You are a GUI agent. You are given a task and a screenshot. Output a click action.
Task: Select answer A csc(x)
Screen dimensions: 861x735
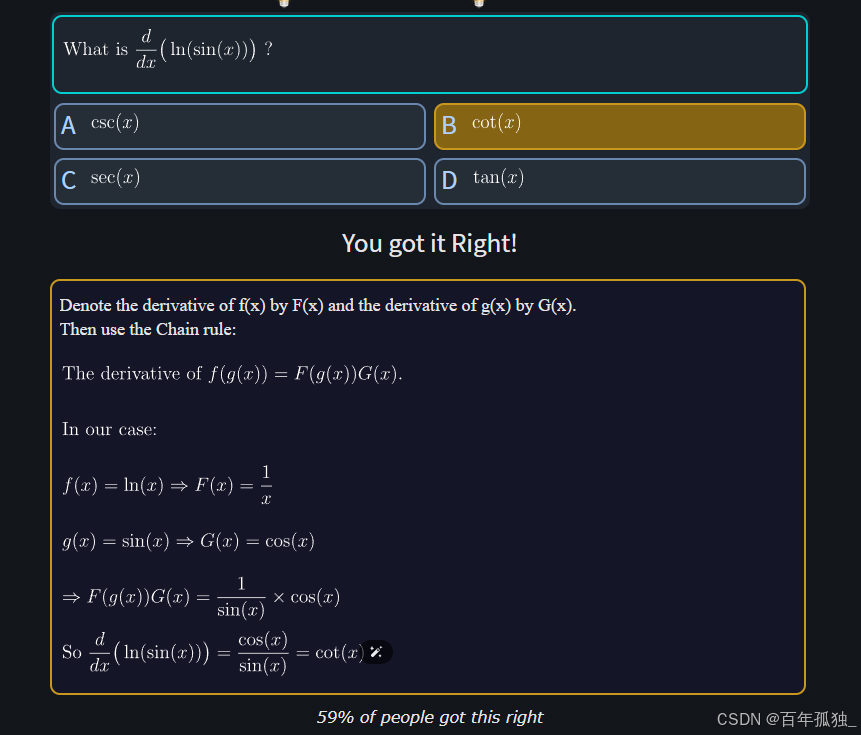click(x=240, y=126)
